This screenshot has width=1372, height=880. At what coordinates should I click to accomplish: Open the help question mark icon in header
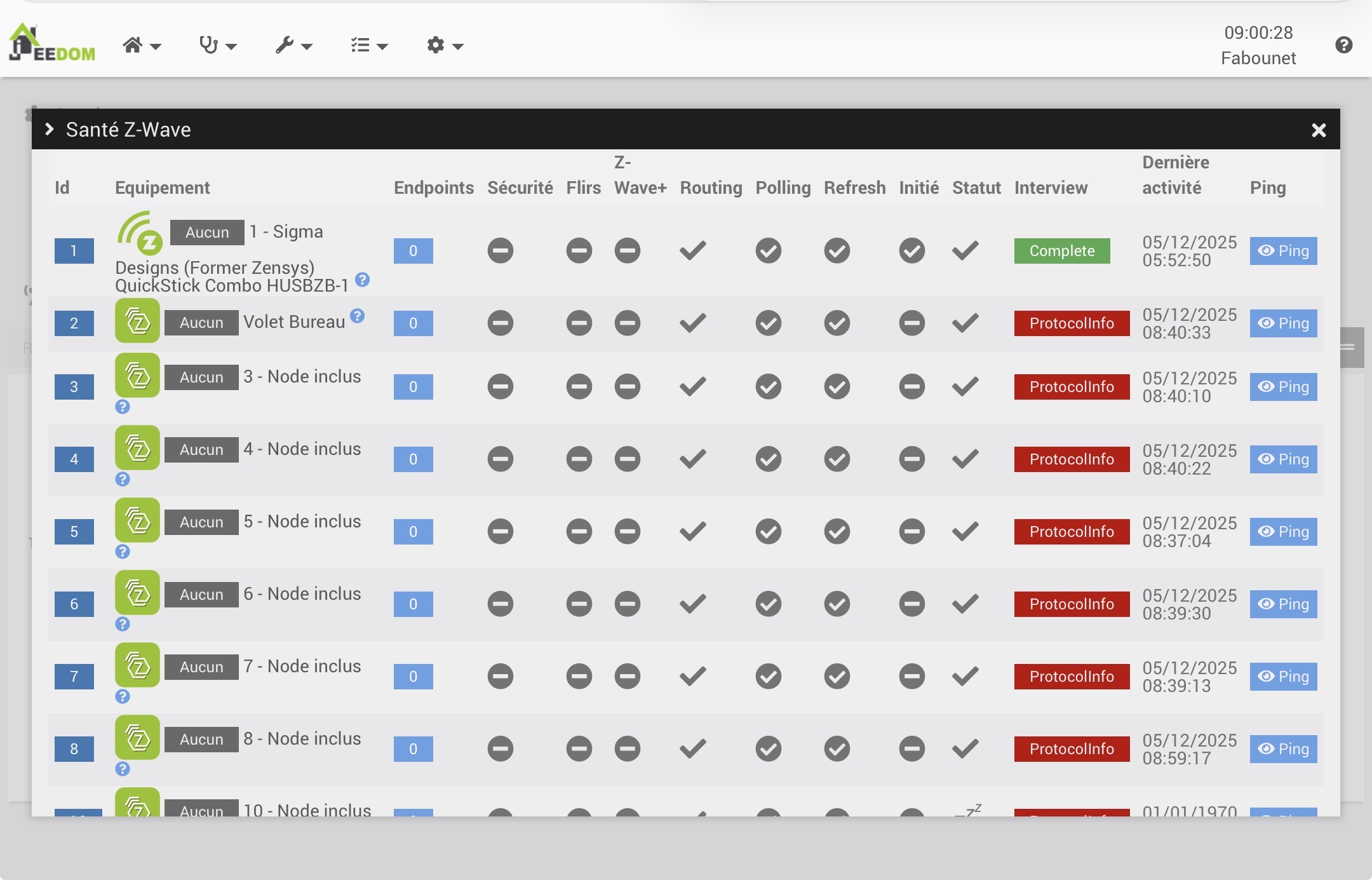pos(1343,45)
